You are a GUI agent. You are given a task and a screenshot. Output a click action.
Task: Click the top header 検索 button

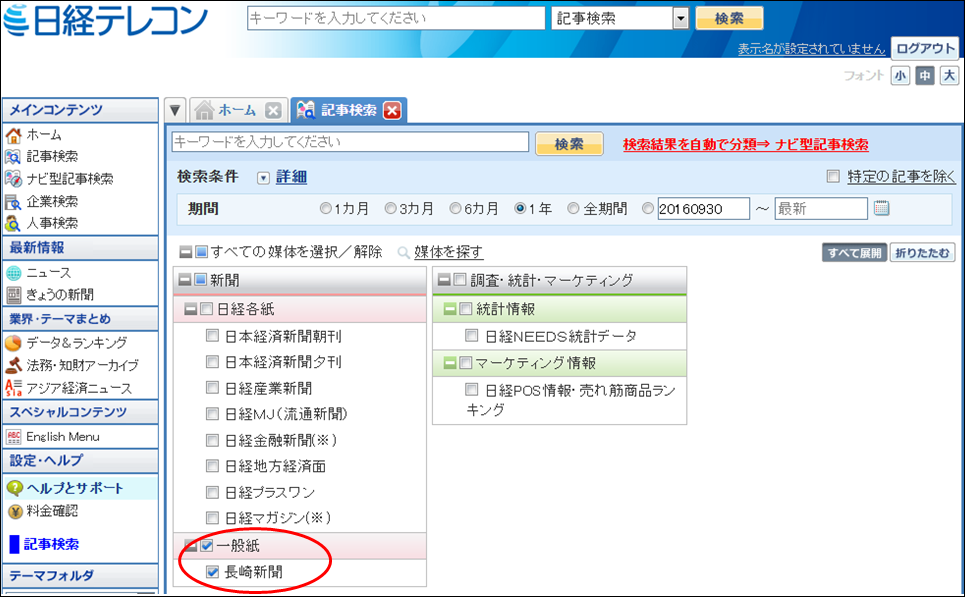click(729, 18)
